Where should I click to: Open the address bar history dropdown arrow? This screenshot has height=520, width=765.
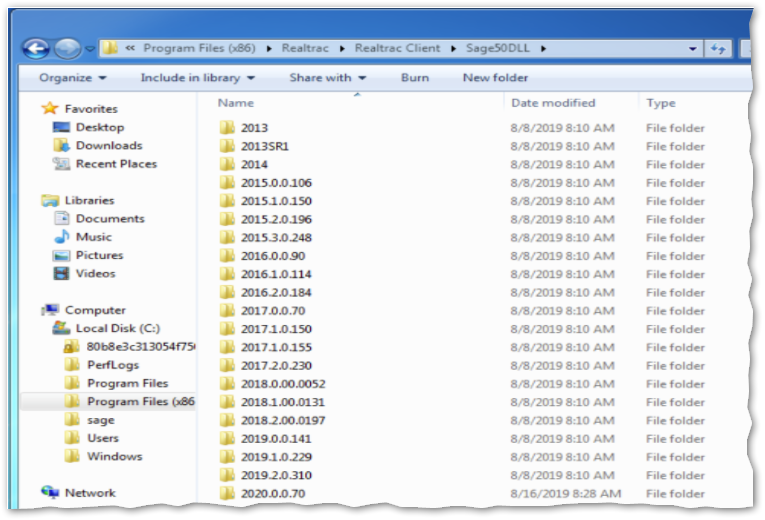(692, 48)
